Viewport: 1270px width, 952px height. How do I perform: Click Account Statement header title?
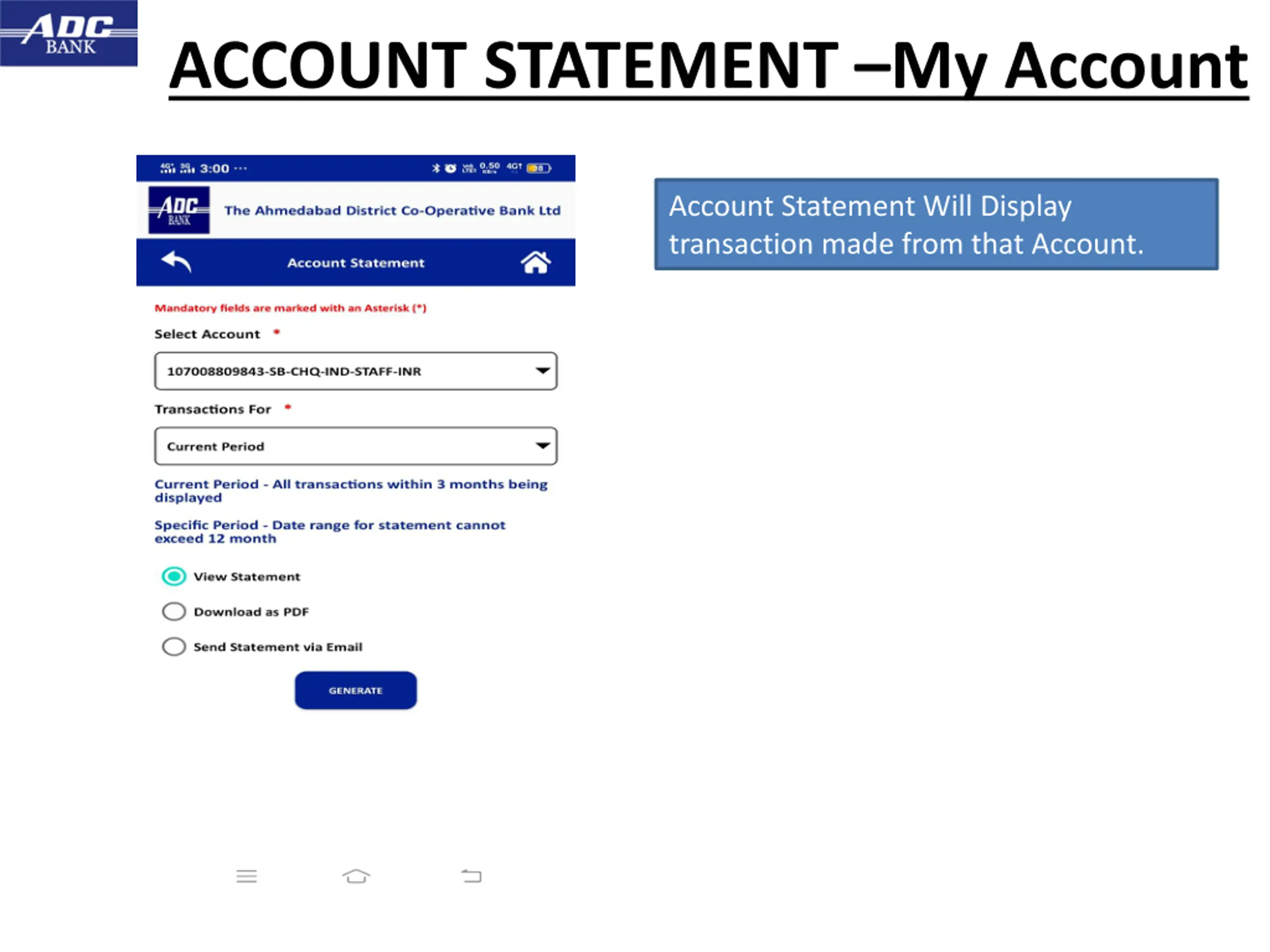click(x=355, y=263)
